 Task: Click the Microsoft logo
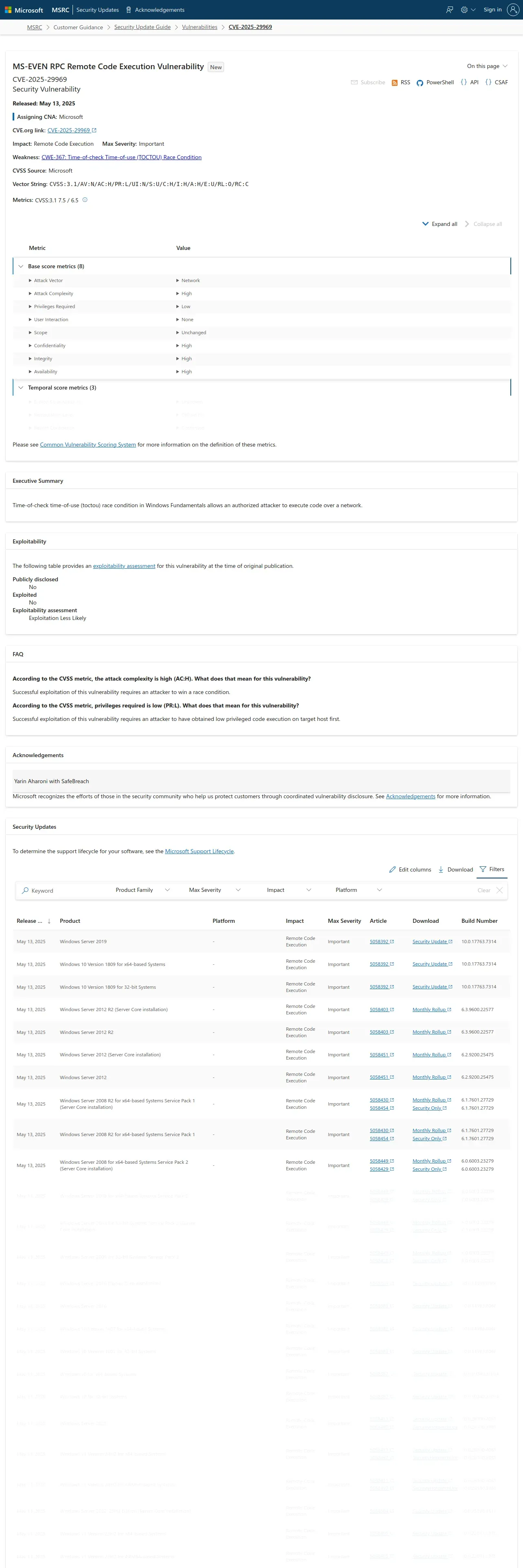(x=24, y=10)
